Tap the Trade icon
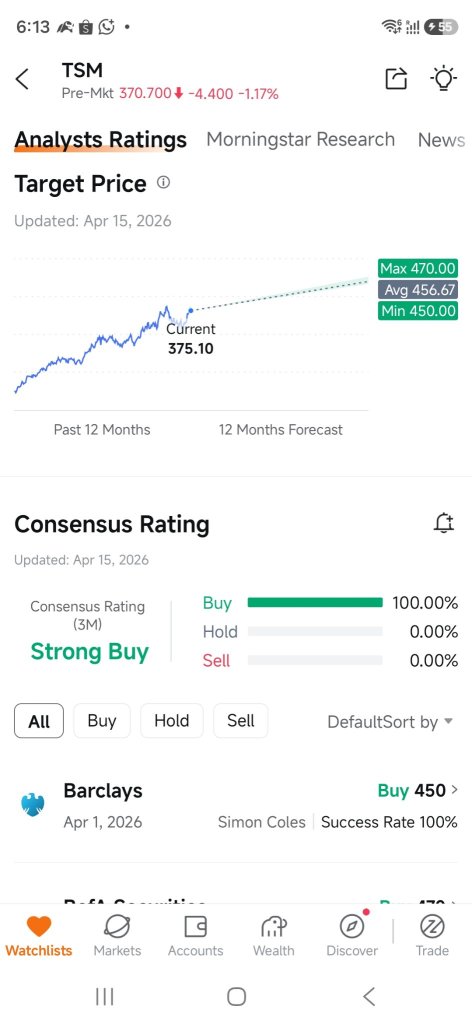The height and width of the screenshot is (1024, 472). (x=432, y=926)
